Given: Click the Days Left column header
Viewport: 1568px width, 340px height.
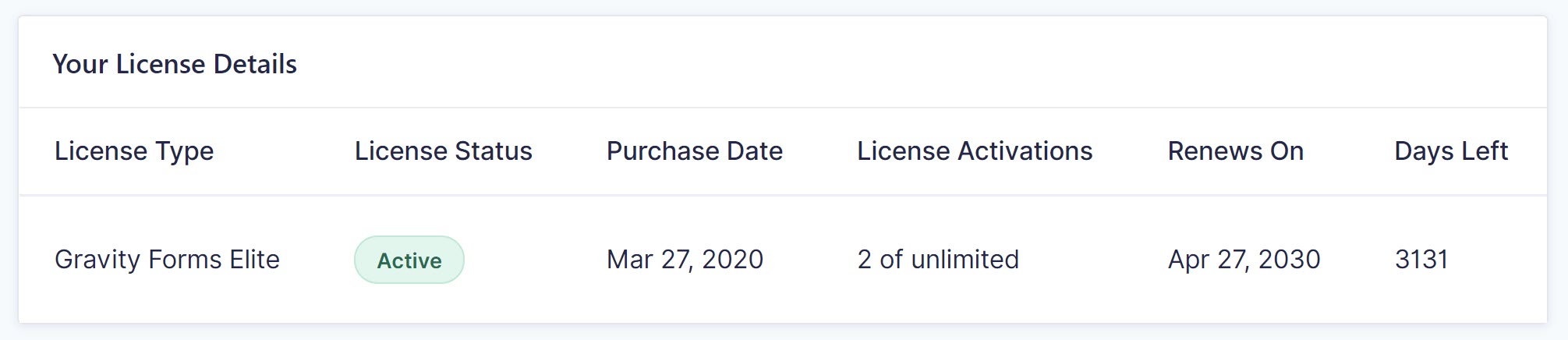Looking at the screenshot, I should pyautogui.click(x=1450, y=151).
